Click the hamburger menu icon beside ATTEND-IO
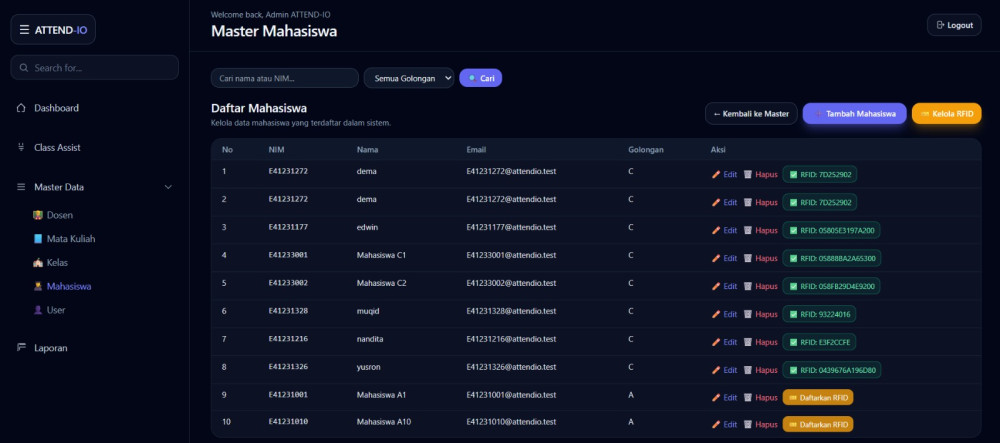The height and width of the screenshot is (443, 1000). pyautogui.click(x=24, y=30)
